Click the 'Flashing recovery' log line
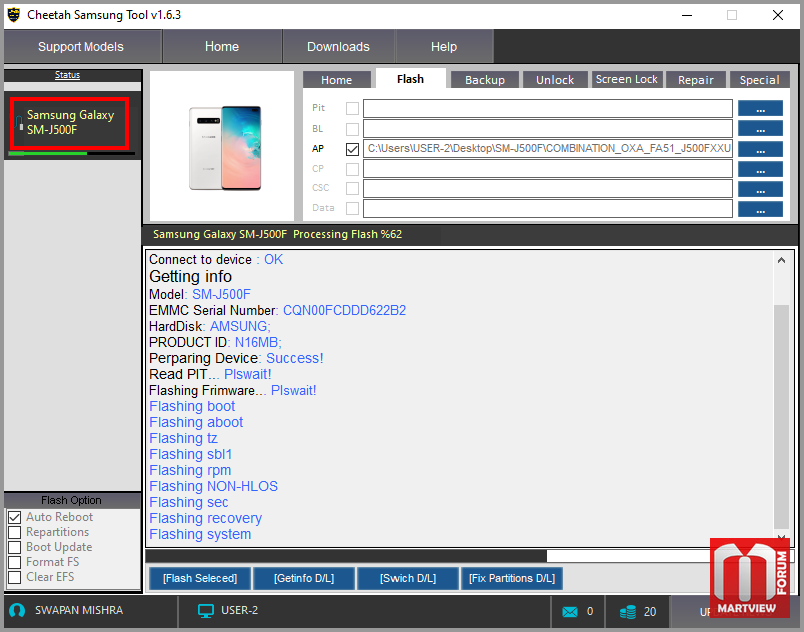Viewport: 804px width, 632px height. tap(206, 519)
